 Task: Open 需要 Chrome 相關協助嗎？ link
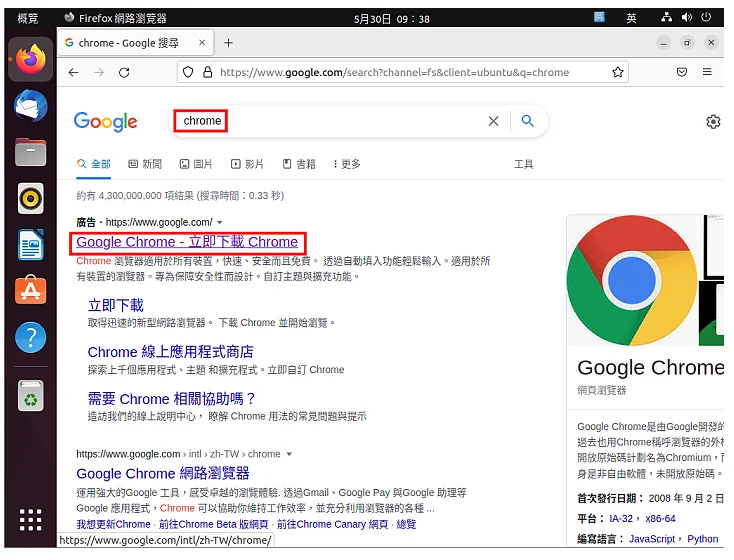pos(171,399)
